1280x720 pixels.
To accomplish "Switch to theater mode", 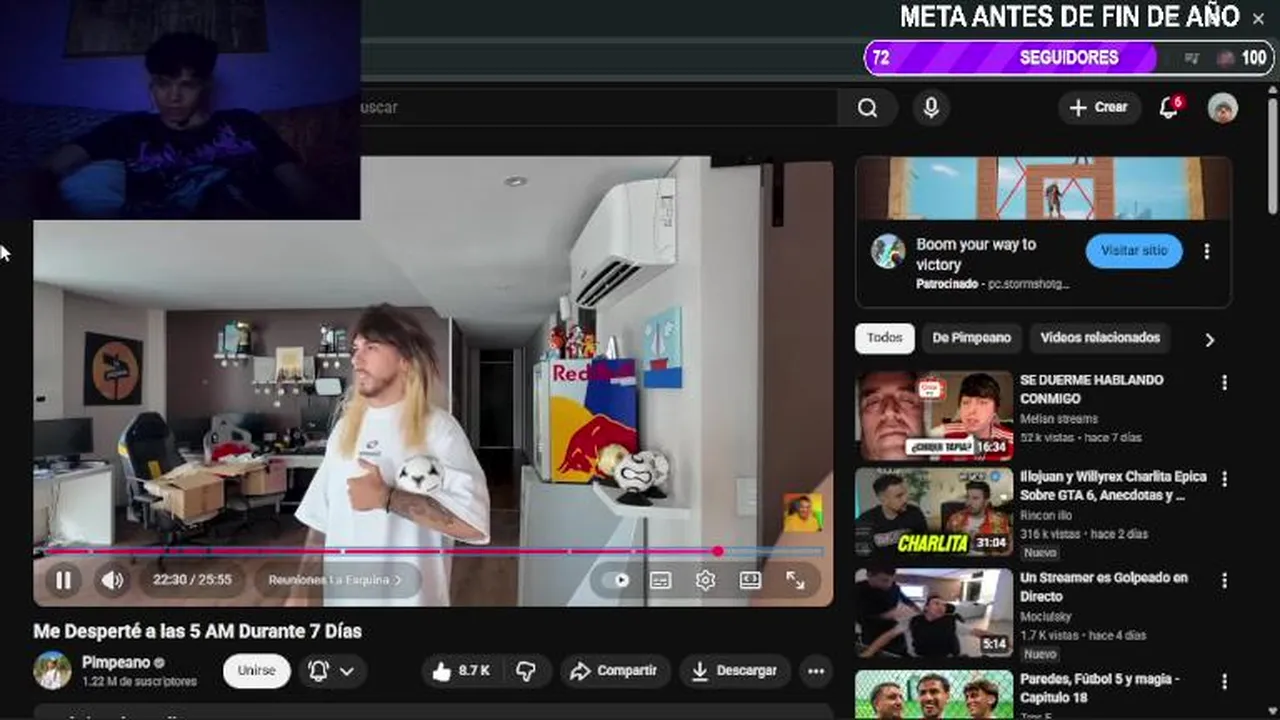I will [x=750, y=580].
